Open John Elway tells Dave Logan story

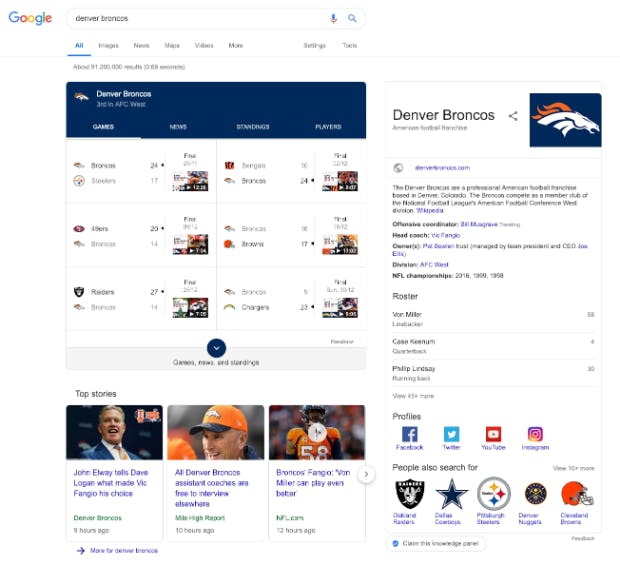pyautogui.click(x=111, y=483)
